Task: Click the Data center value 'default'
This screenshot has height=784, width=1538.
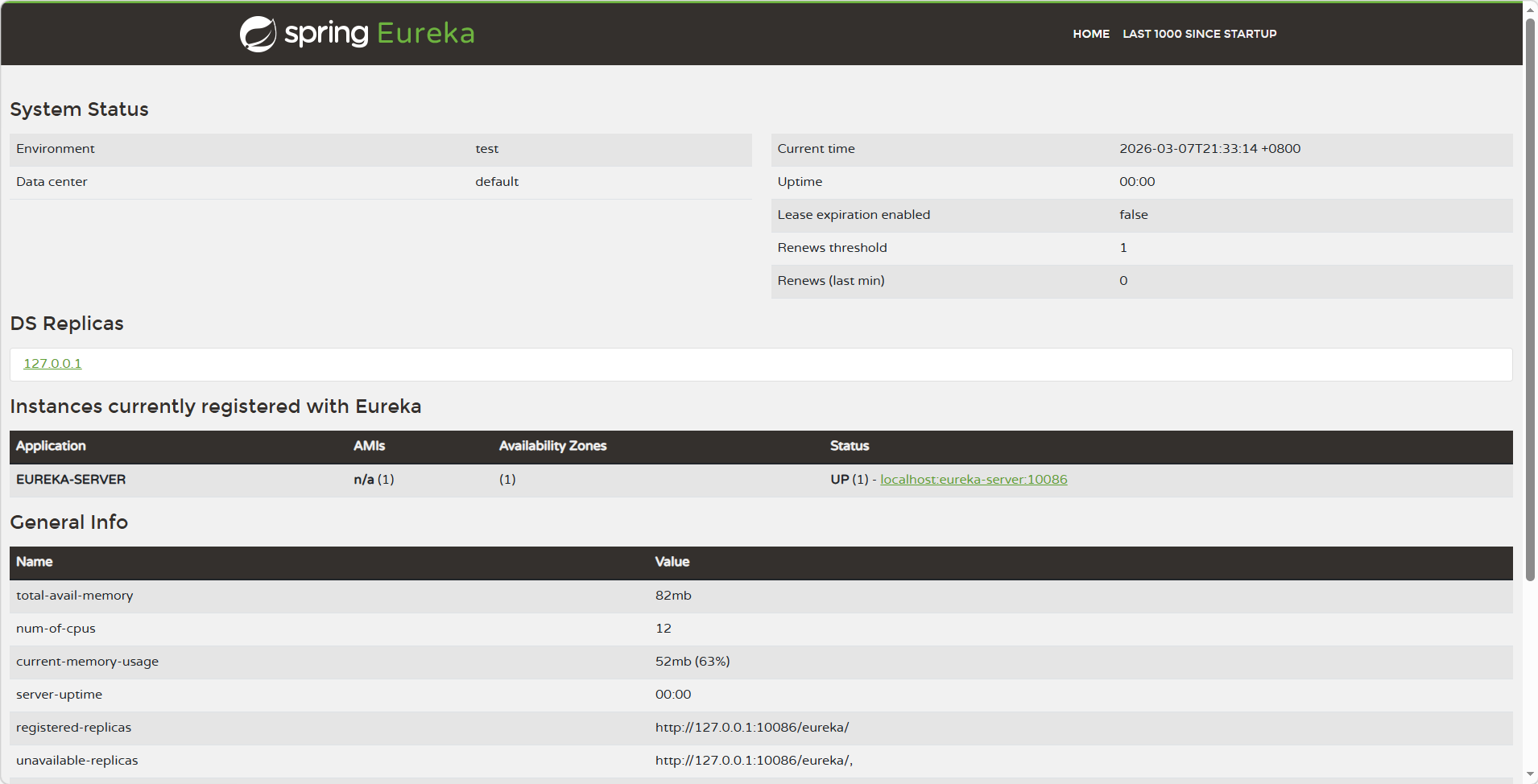Action: 497,182
